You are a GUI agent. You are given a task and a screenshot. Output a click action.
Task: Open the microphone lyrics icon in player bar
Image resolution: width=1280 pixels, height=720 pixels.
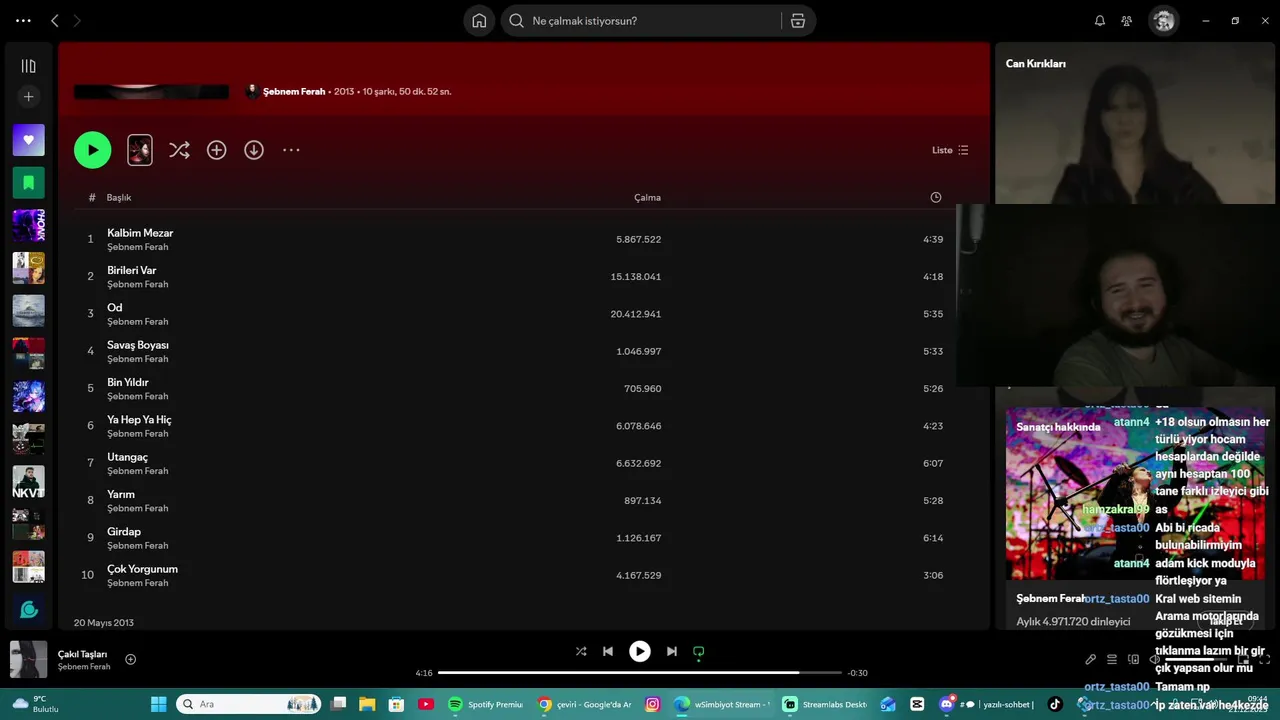pyautogui.click(x=1090, y=660)
